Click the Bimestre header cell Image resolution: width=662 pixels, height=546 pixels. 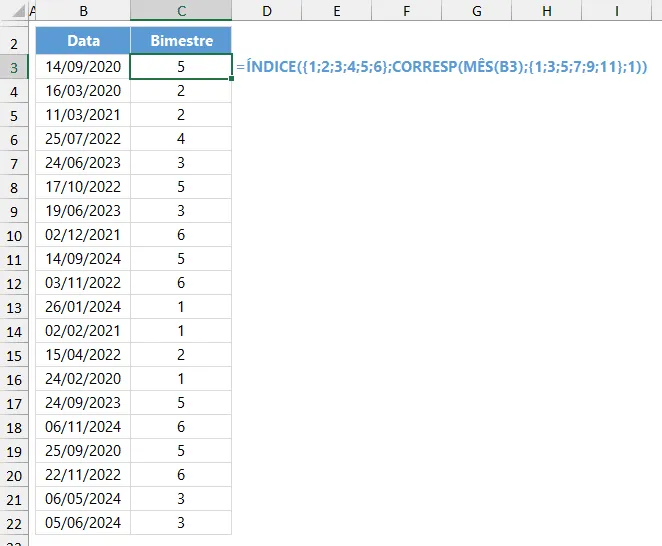(181, 41)
